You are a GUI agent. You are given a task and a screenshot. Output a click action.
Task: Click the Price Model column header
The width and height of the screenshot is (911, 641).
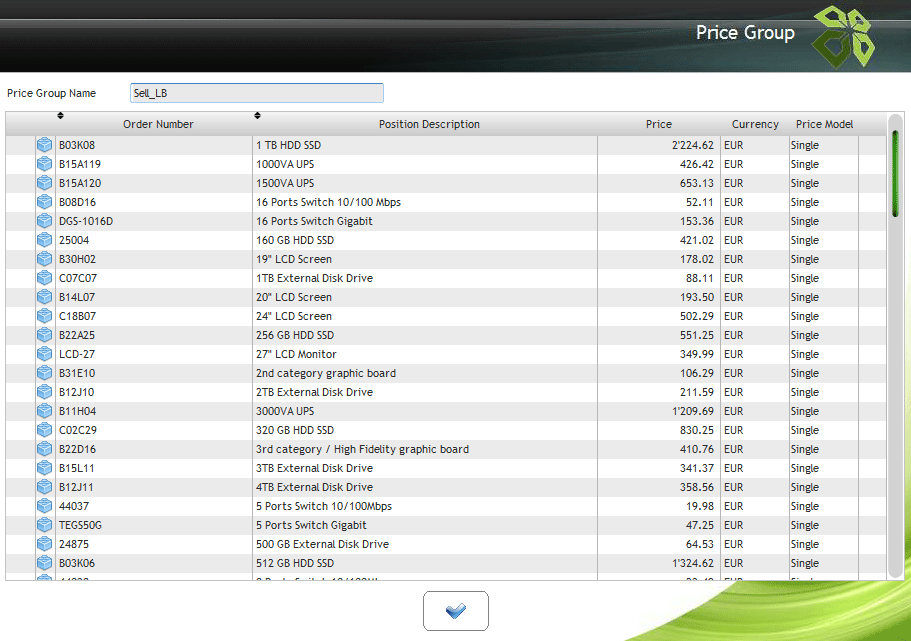(x=824, y=124)
